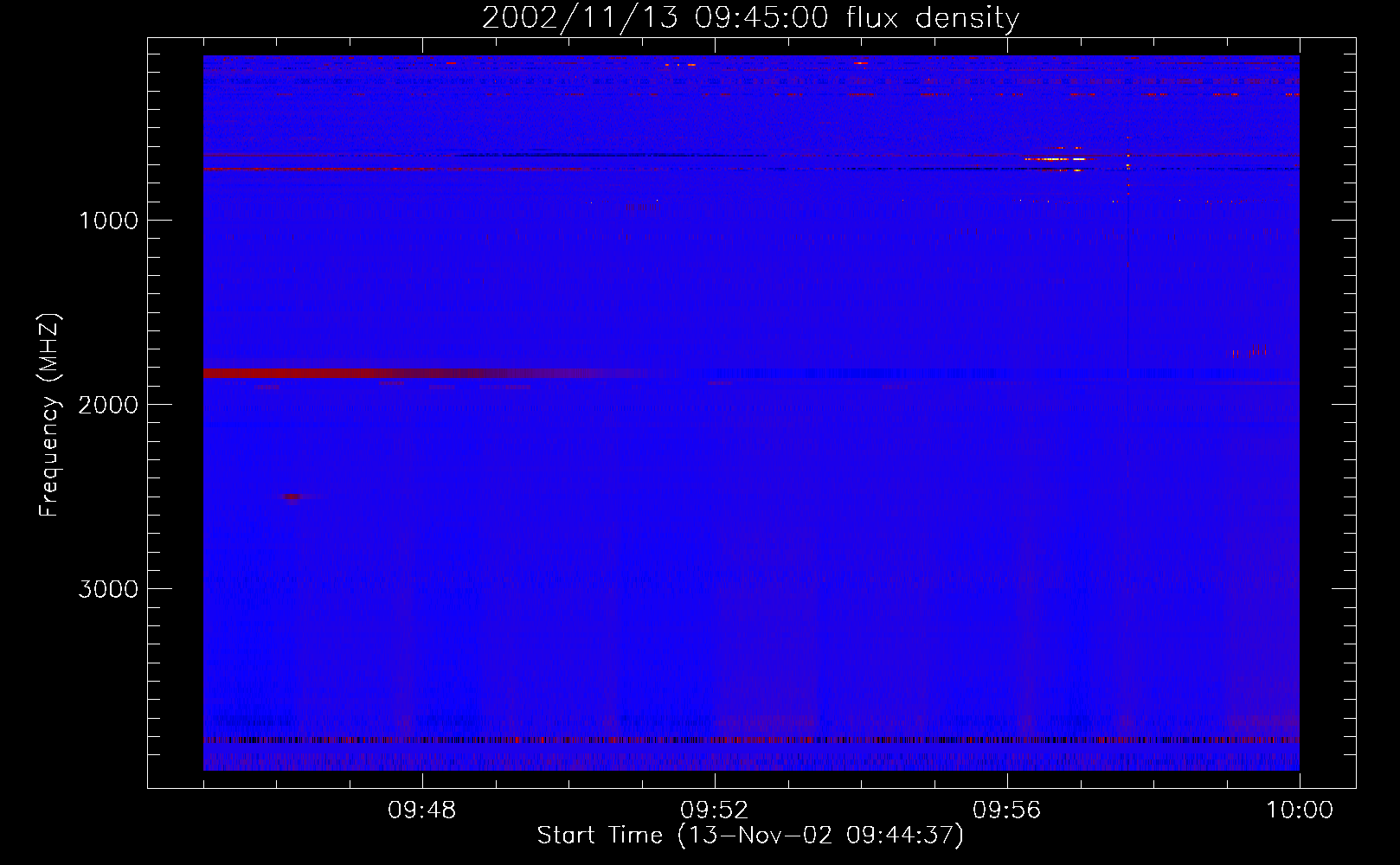Click the 'Start Time (13-Nov-02 09:44:37)' label

coord(750,836)
